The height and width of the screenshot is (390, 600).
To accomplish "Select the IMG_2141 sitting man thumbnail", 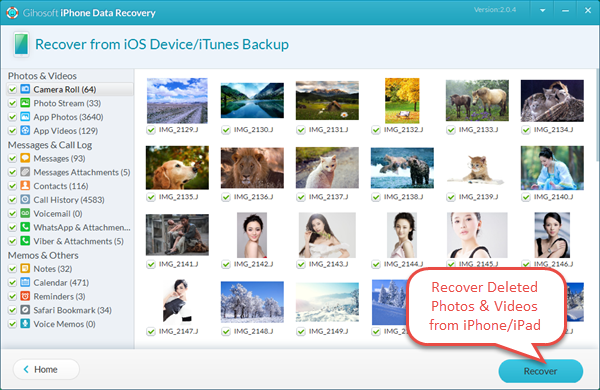I will (x=177, y=235).
